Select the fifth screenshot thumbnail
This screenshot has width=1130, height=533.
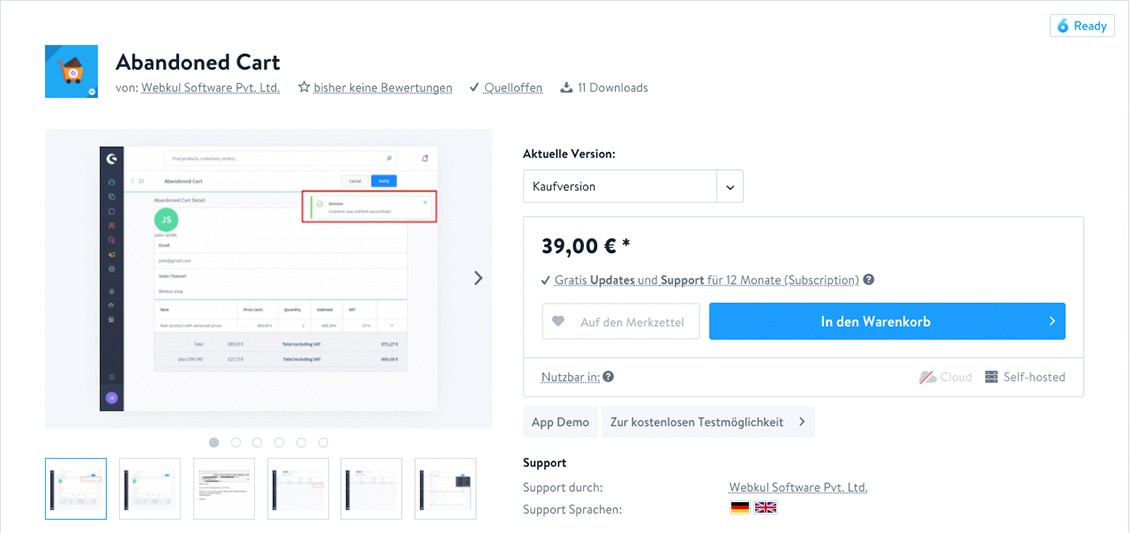372,488
